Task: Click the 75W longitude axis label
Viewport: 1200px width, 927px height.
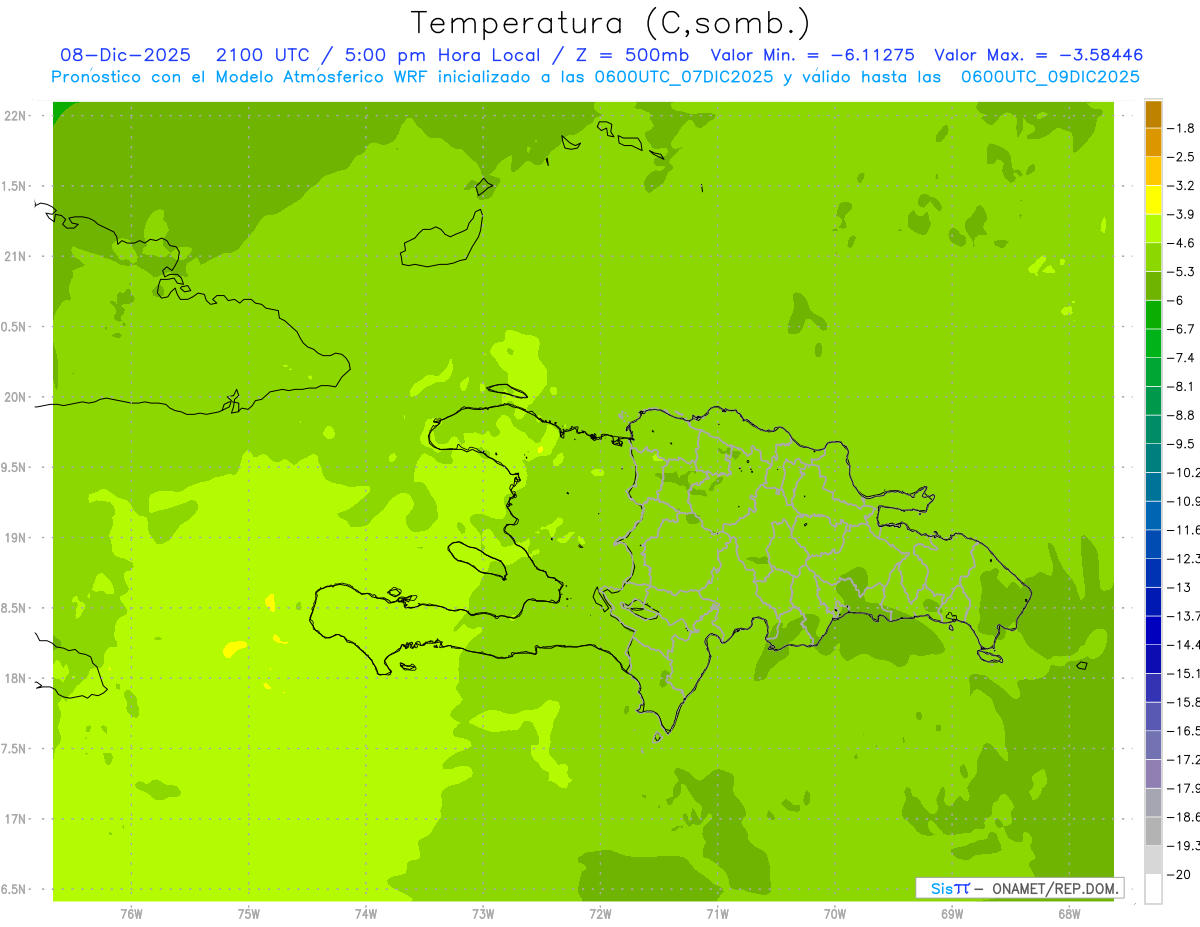Action: pyautogui.click(x=248, y=914)
